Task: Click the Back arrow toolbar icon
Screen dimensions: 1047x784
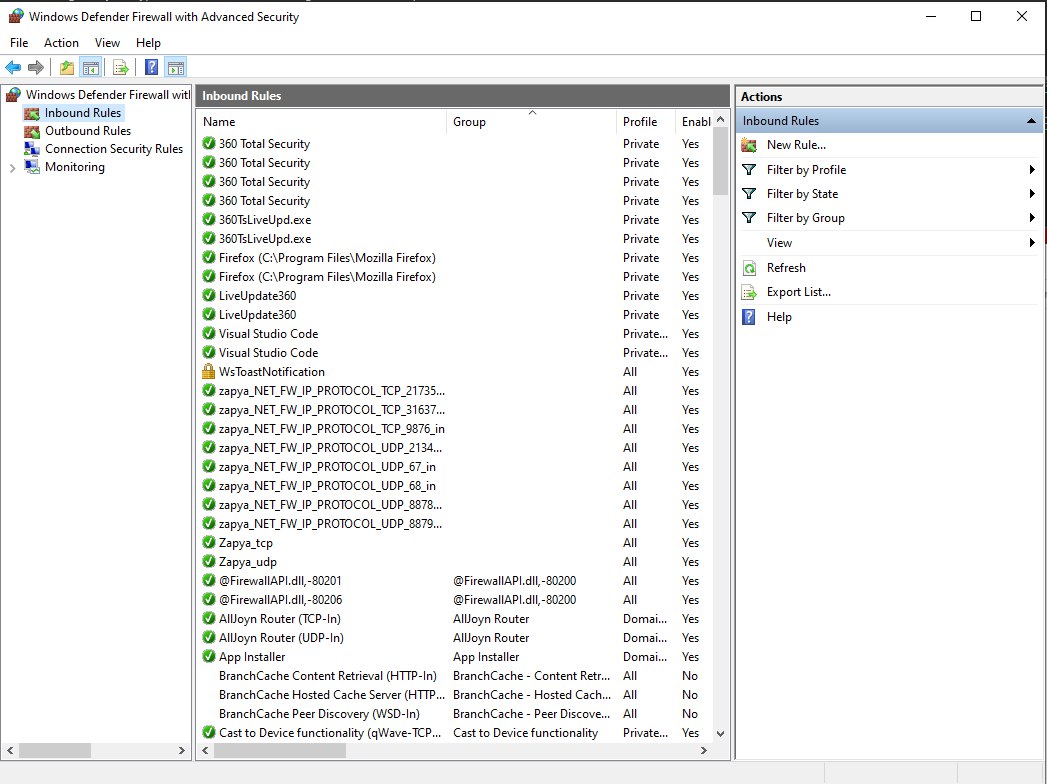Action: [13, 67]
